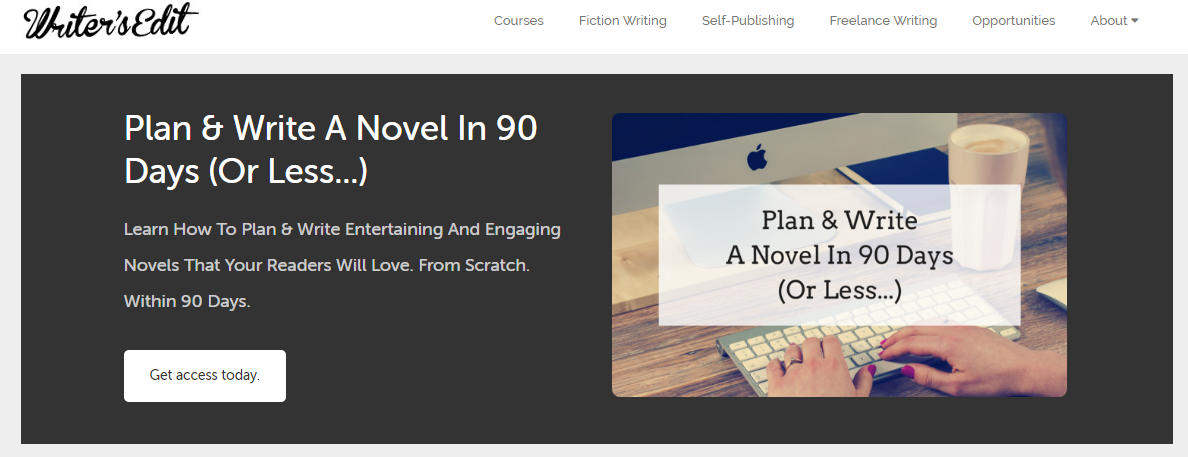Open the Freelance Writing page
Screen dimensions: 1188x457
[883, 21]
